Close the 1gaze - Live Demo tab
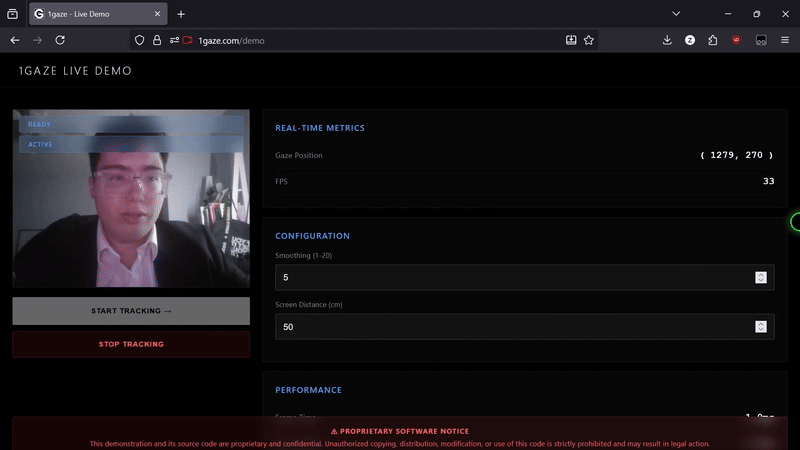The image size is (800, 450). click(x=157, y=14)
